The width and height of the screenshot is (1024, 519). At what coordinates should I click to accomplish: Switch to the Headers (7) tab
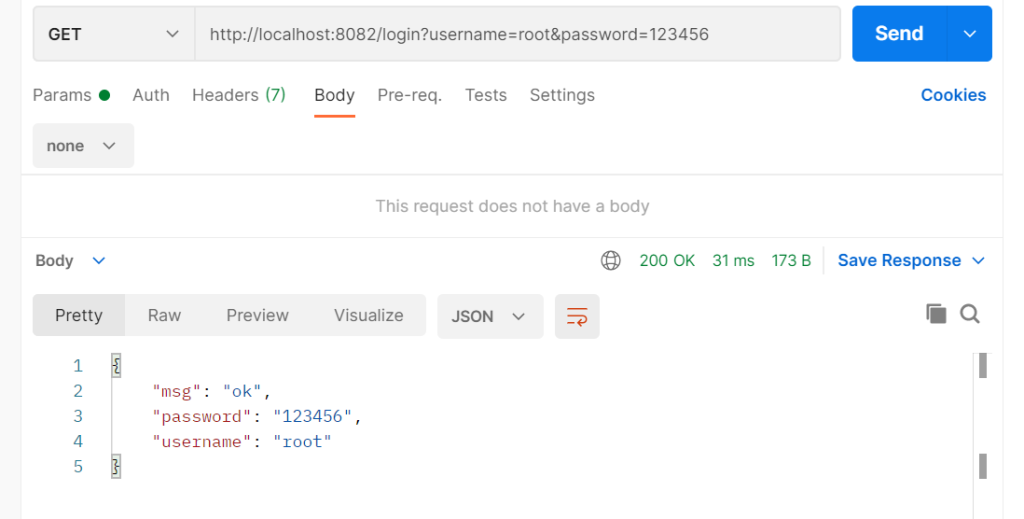pos(239,95)
